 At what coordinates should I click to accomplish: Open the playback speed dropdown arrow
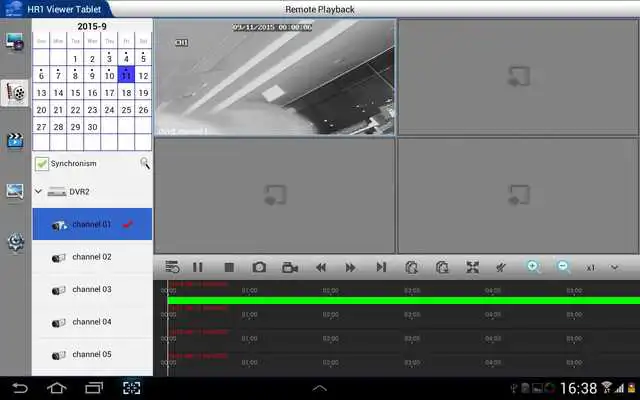[x=614, y=267]
